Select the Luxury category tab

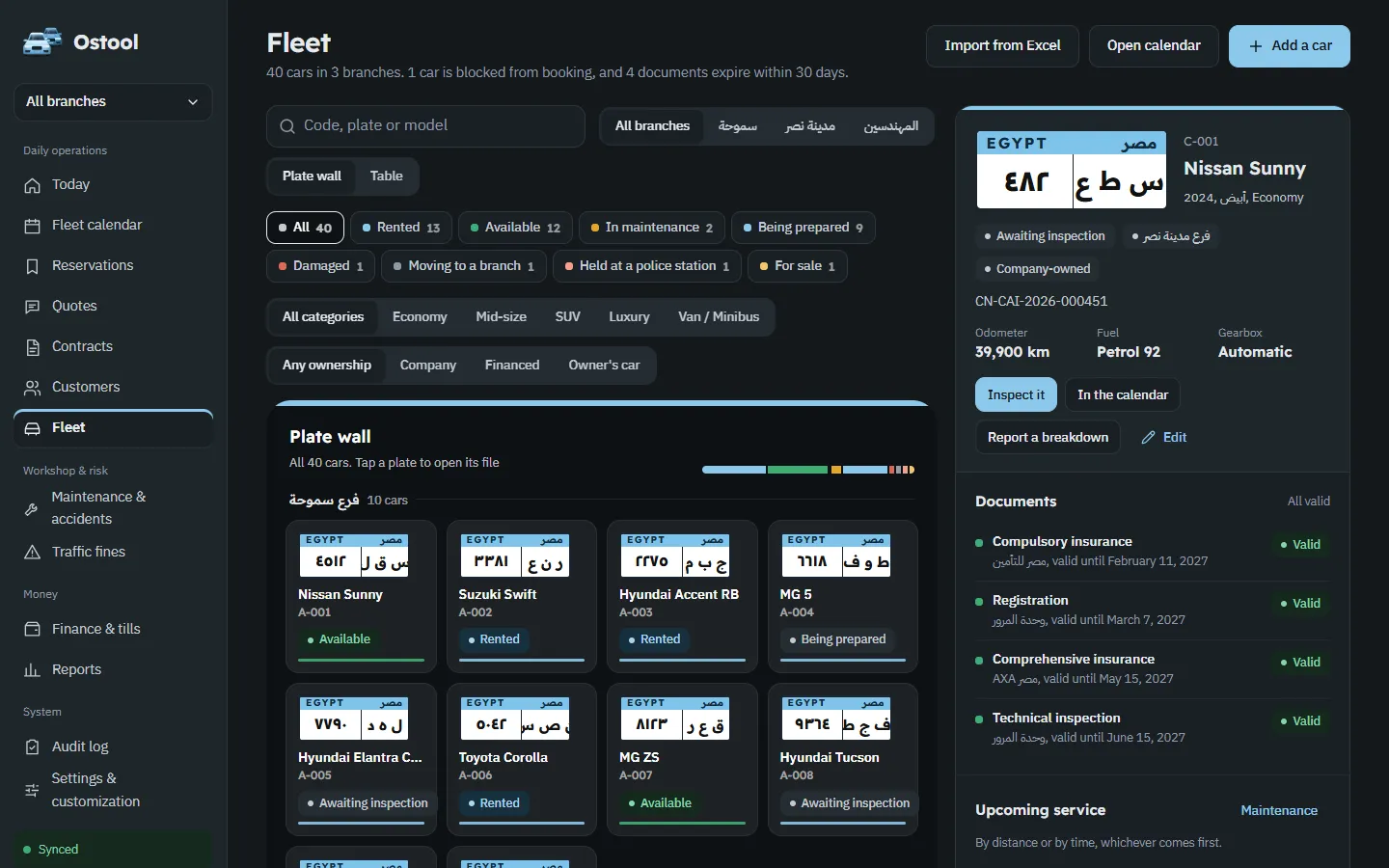click(629, 317)
